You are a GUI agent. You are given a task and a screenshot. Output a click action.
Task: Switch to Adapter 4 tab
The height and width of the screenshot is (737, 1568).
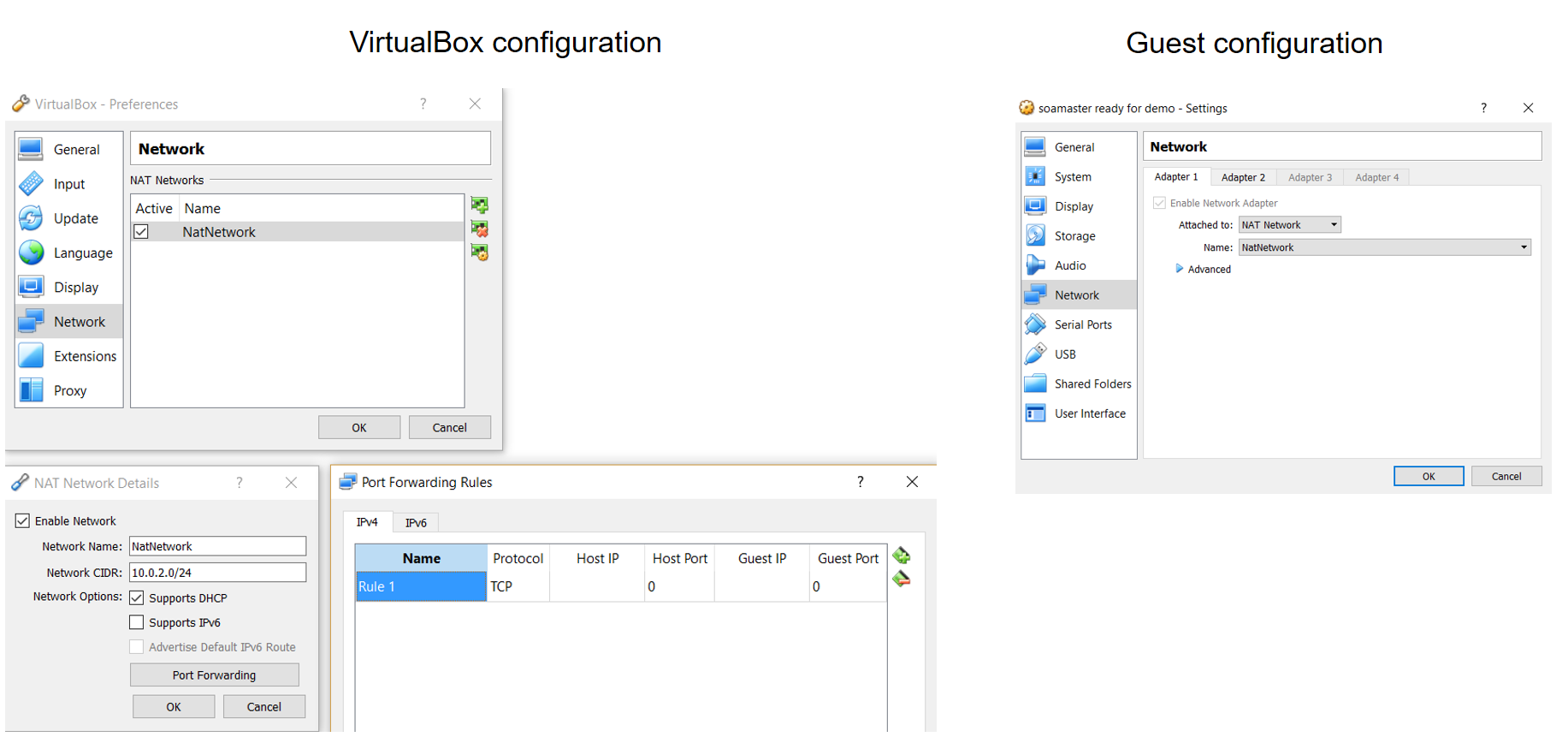click(x=1376, y=177)
